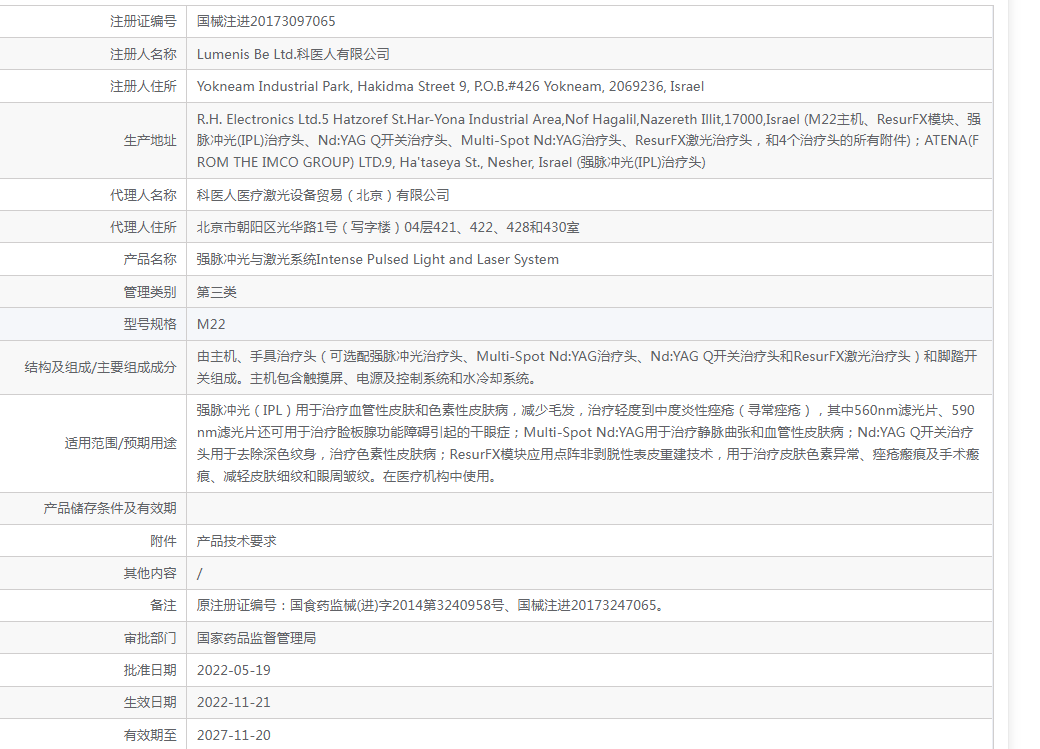1040x749 pixels.
Task: Select approval department 国家药品监督管理局
Action: 257,638
